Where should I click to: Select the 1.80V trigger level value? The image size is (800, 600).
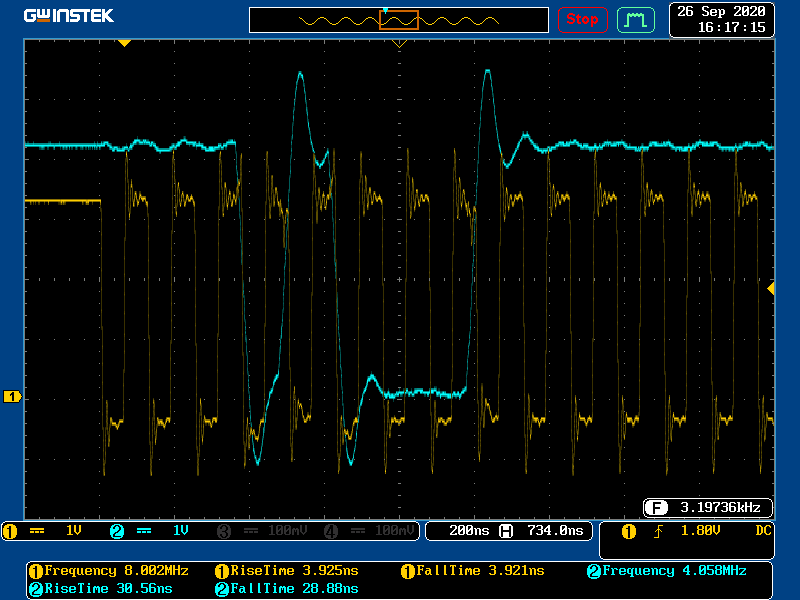(701, 531)
